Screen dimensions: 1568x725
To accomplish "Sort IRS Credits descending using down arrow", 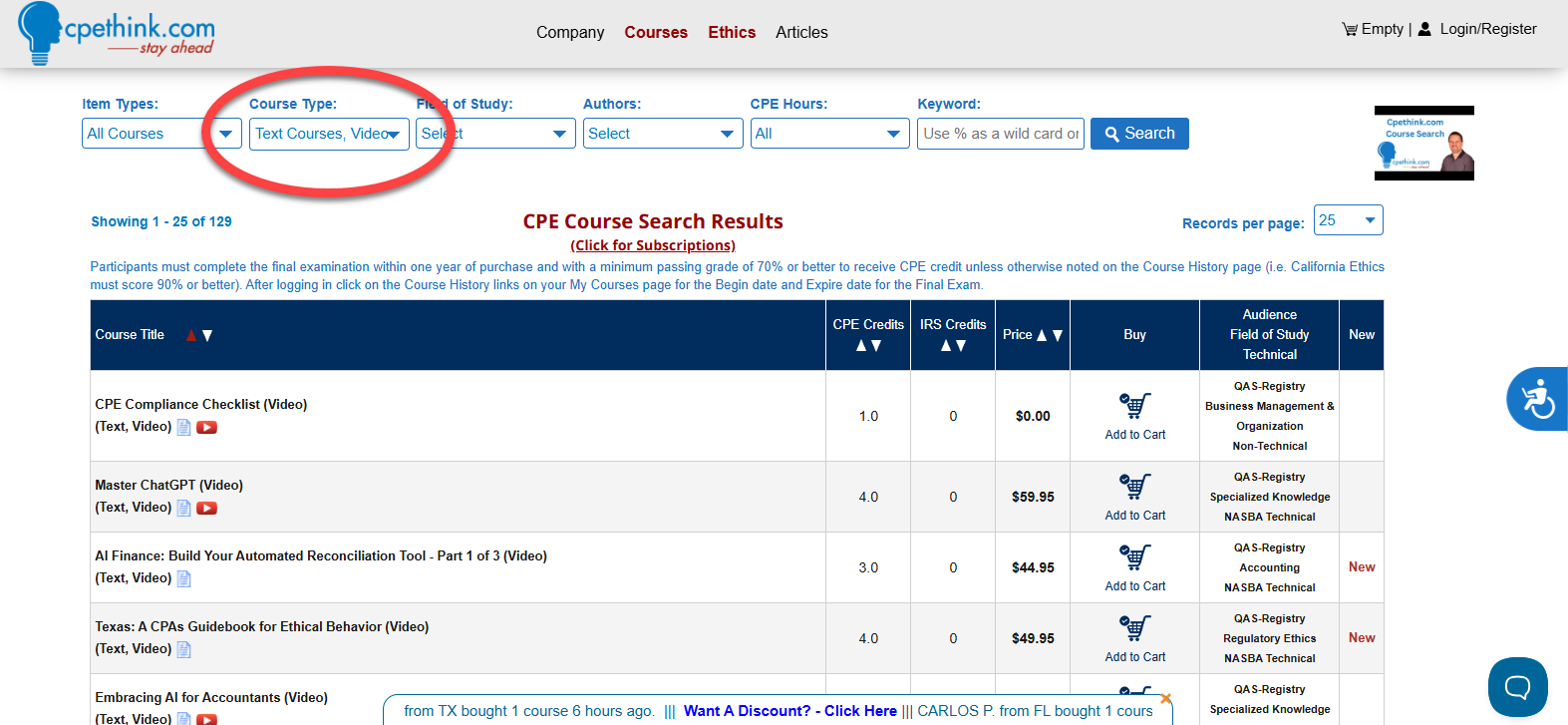I will (x=961, y=345).
